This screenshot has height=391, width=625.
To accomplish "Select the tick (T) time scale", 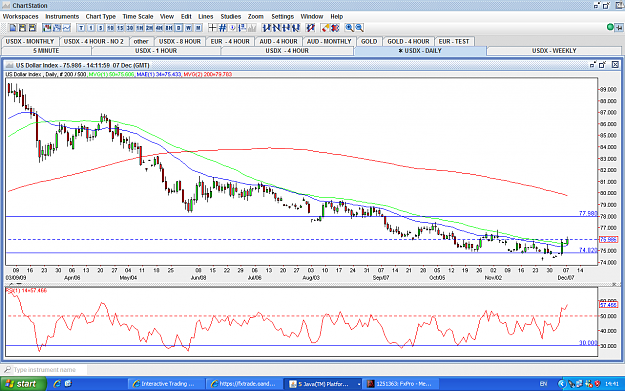I will (x=81, y=28).
